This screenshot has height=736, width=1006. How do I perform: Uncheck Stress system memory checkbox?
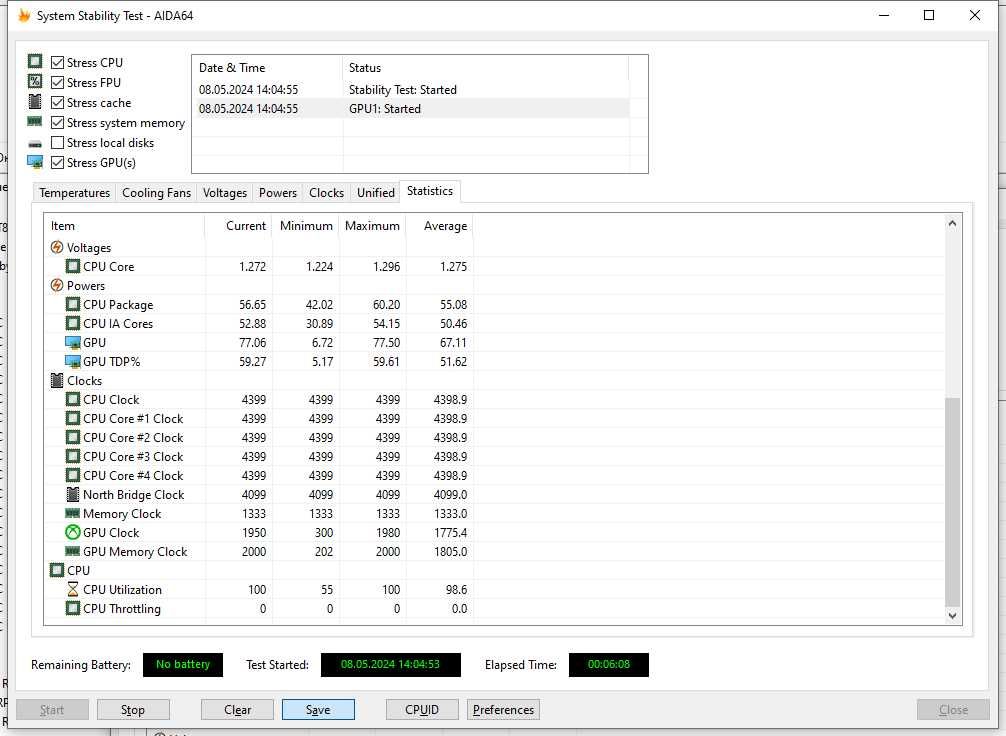[x=58, y=123]
